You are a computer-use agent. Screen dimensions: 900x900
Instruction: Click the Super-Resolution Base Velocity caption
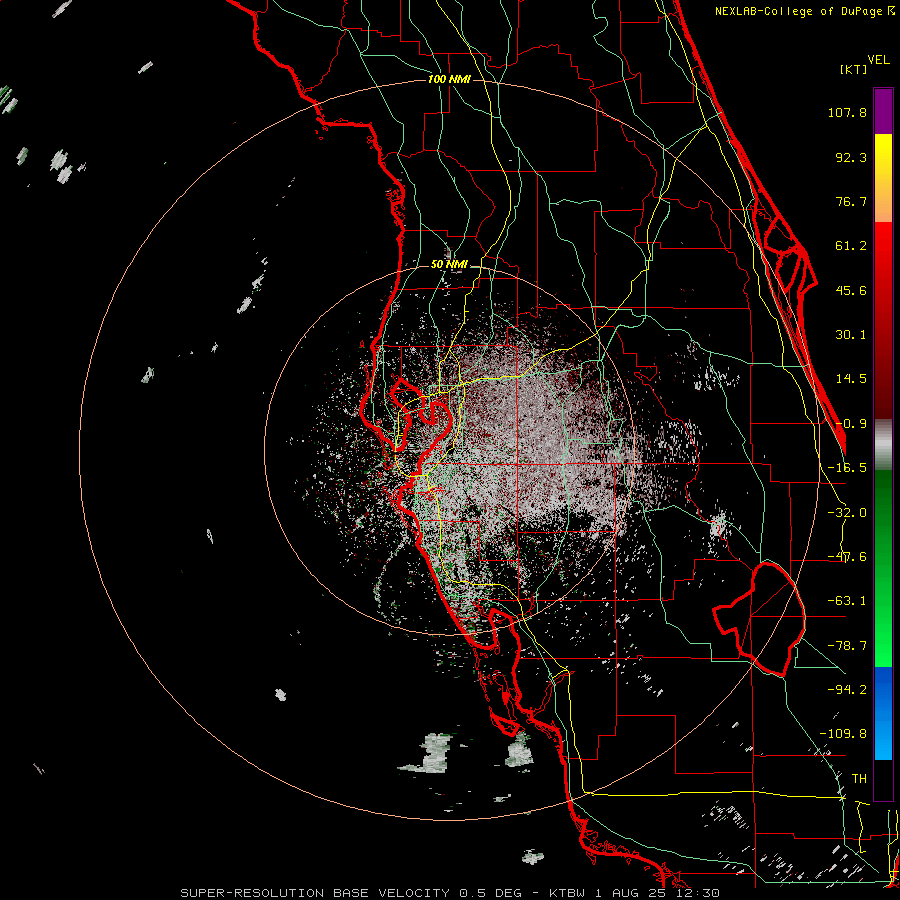(x=449, y=893)
